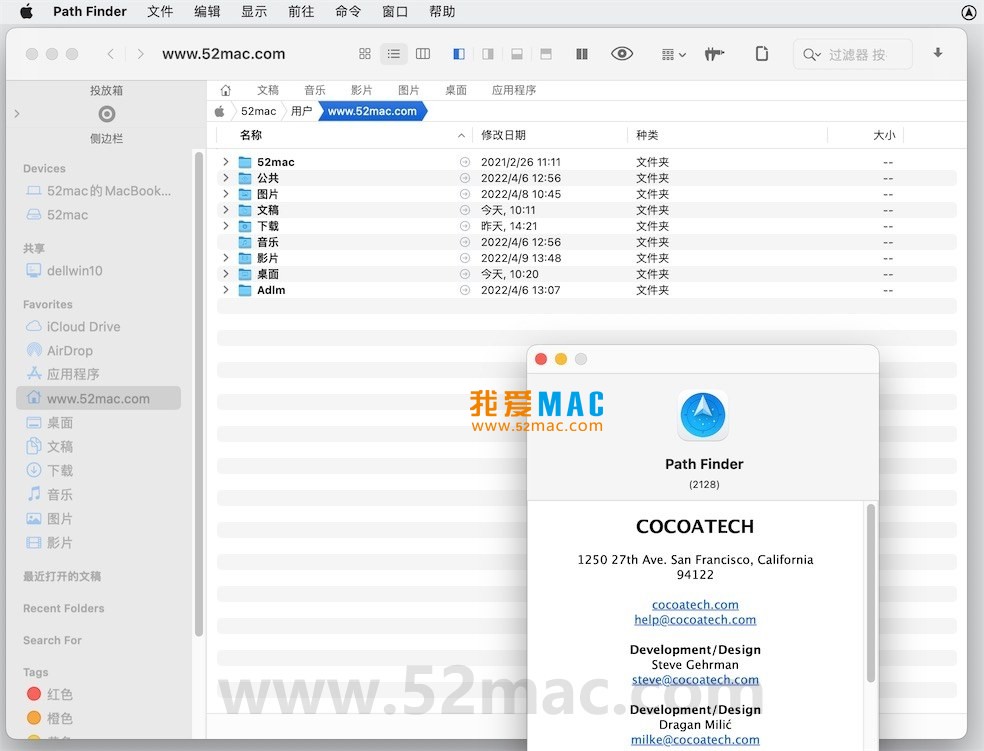Open 桌面 in the favorites bar
The height and width of the screenshot is (751, 984).
point(456,90)
